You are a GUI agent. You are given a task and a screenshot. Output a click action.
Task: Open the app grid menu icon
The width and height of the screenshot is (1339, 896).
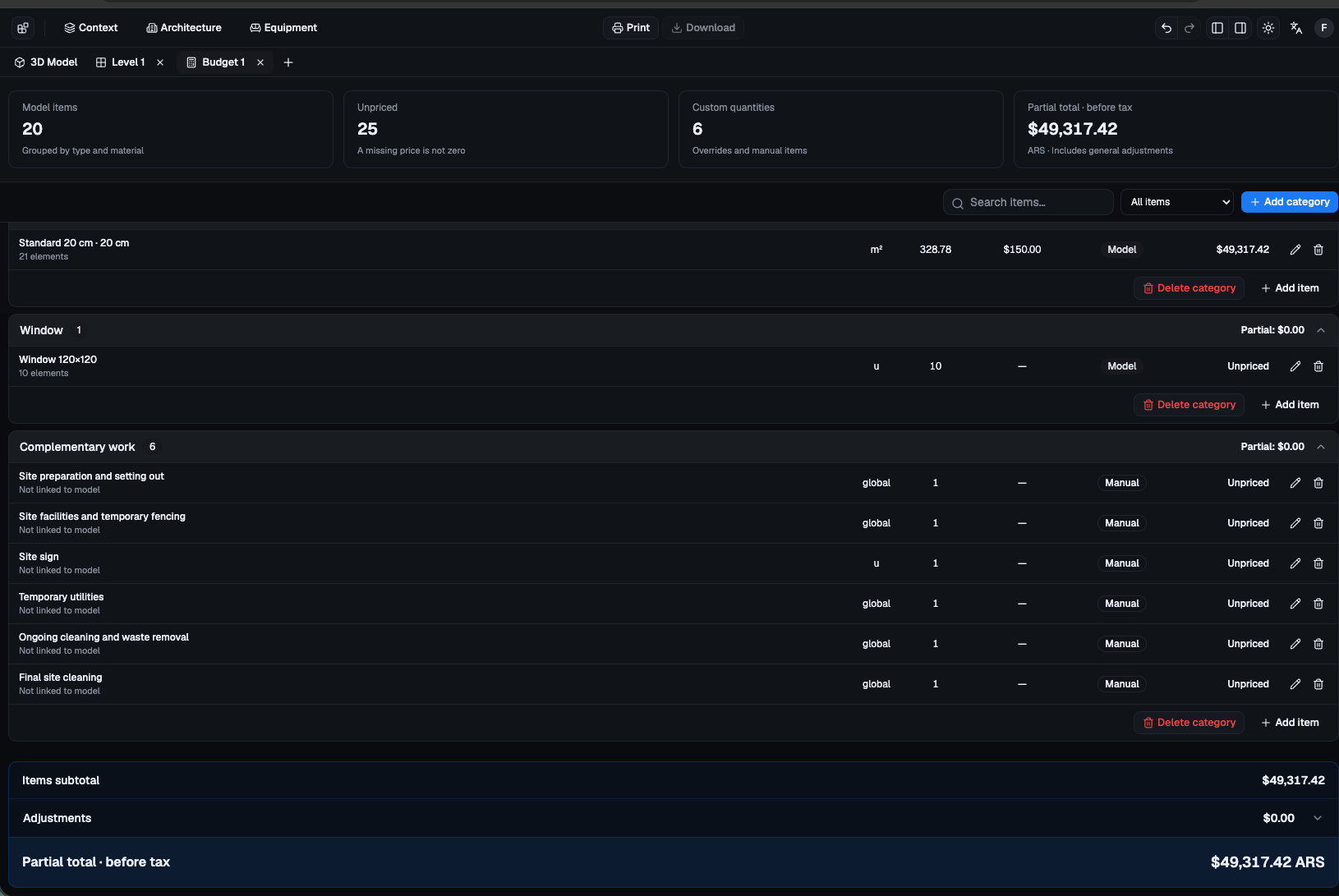[x=23, y=28]
